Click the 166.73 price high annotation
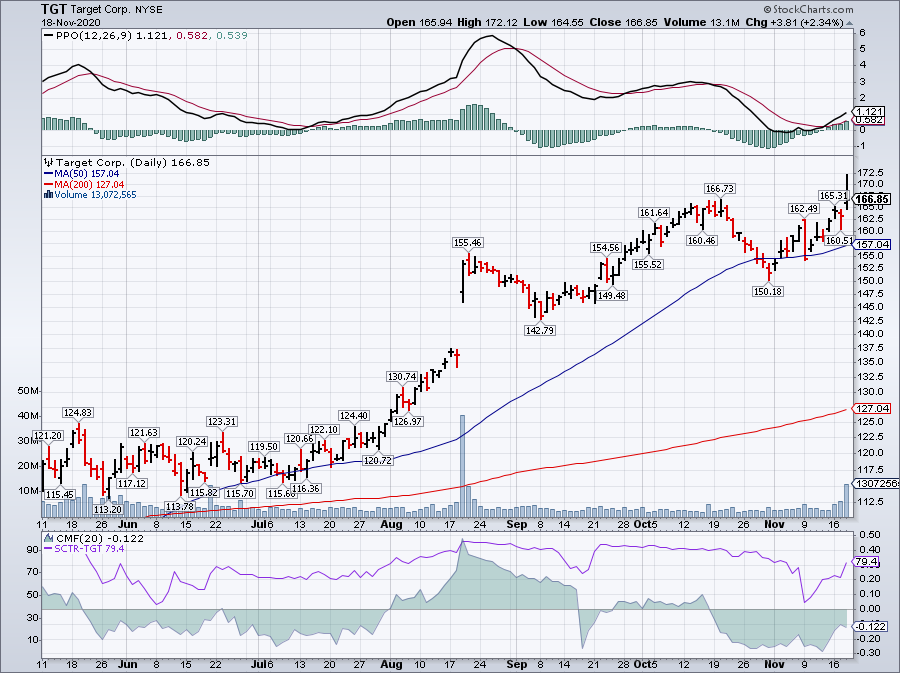This screenshot has height=673, width=900. [720, 189]
